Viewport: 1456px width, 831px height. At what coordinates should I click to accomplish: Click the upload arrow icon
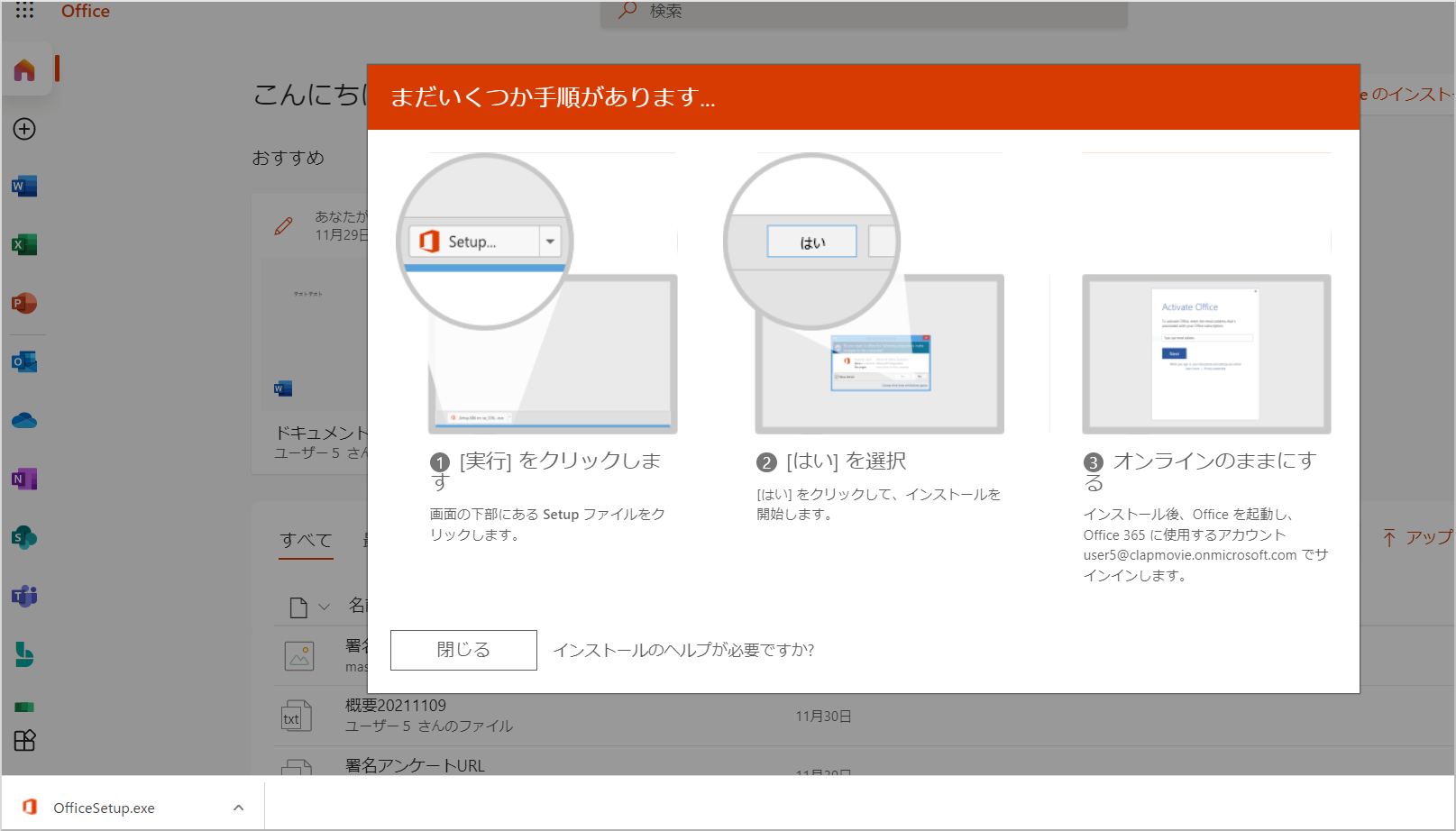pyautogui.click(x=1389, y=538)
